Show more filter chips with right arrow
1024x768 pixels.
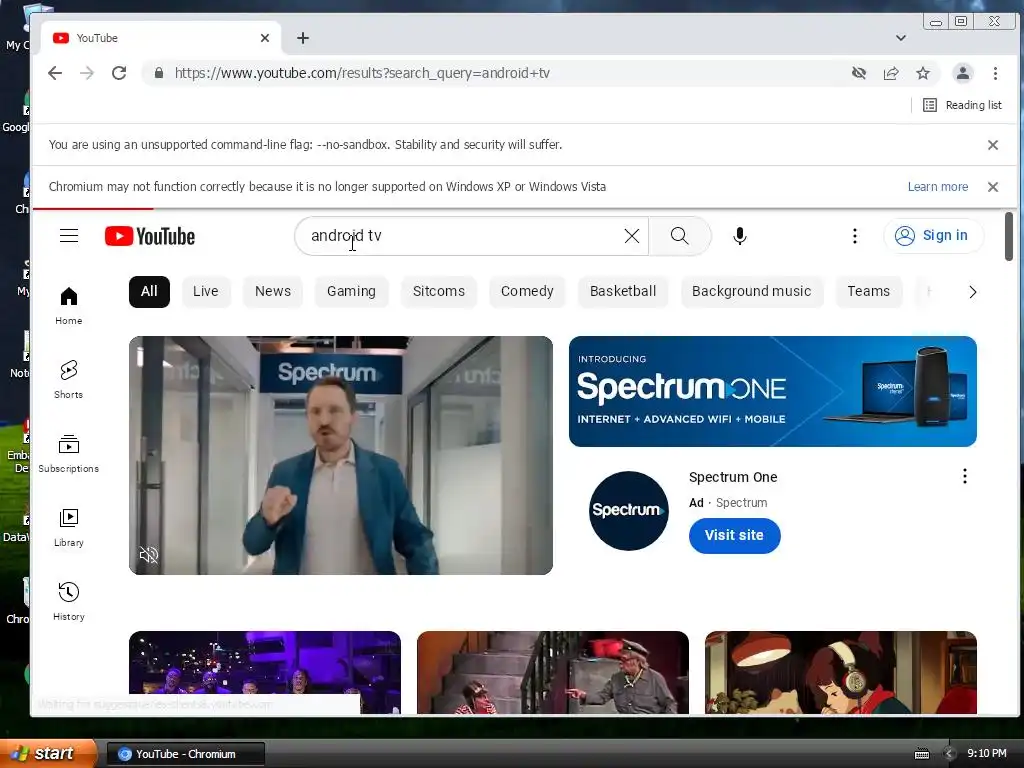(x=972, y=292)
